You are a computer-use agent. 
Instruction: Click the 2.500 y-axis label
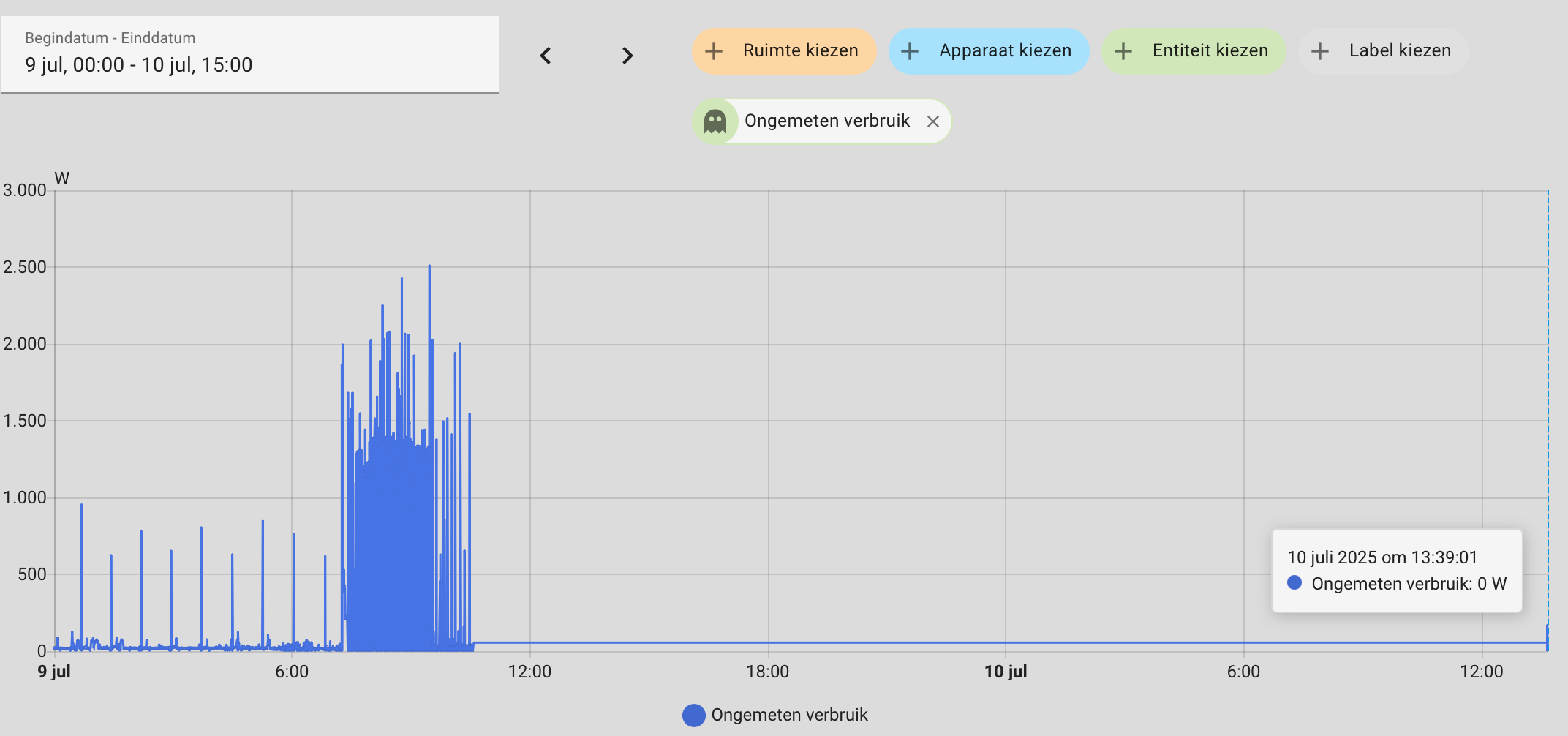tap(25, 267)
